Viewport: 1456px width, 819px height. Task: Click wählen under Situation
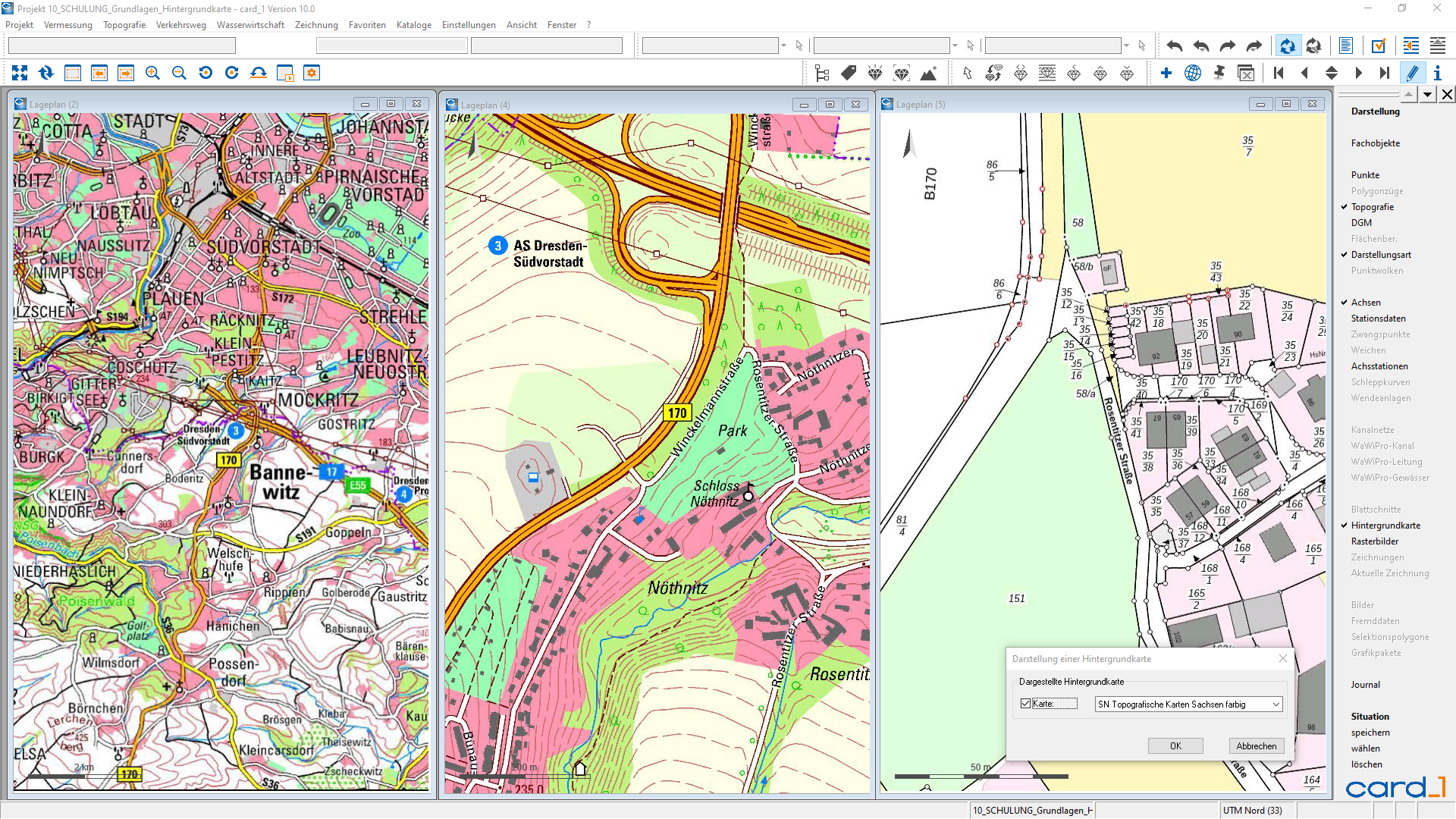click(1365, 748)
